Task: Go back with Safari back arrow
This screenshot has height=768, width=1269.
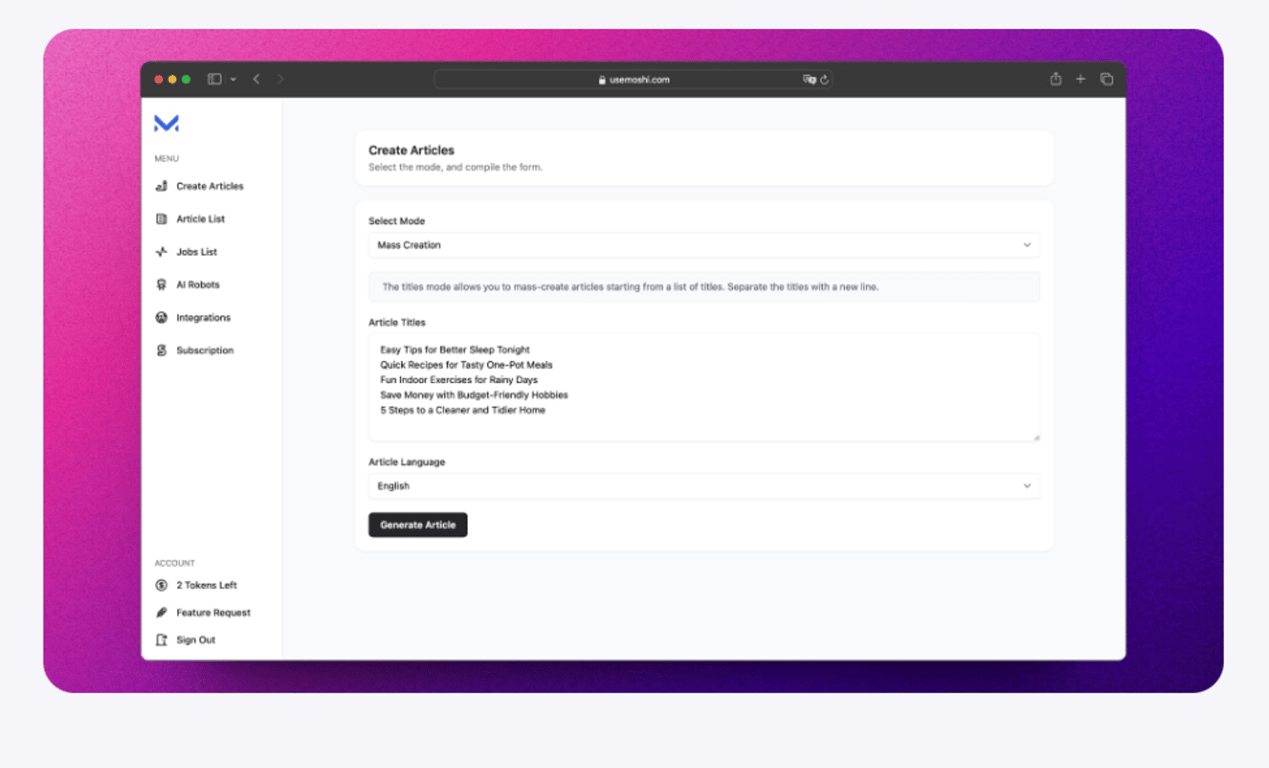Action: tap(256, 79)
